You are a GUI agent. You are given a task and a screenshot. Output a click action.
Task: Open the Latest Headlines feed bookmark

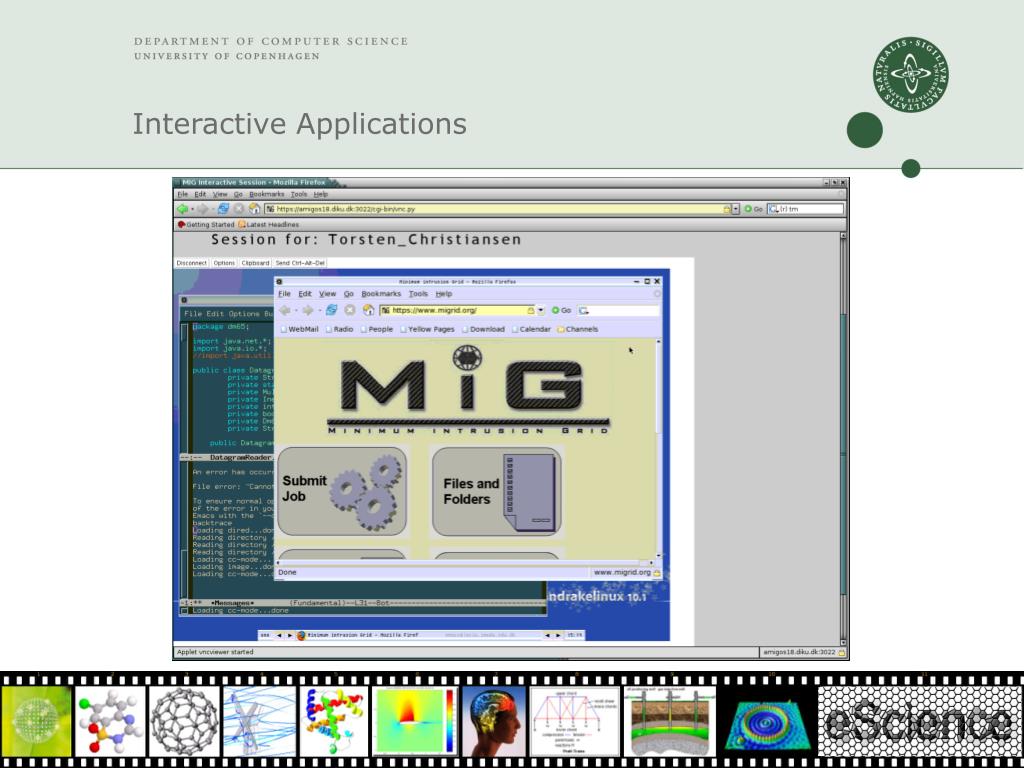coord(268,225)
